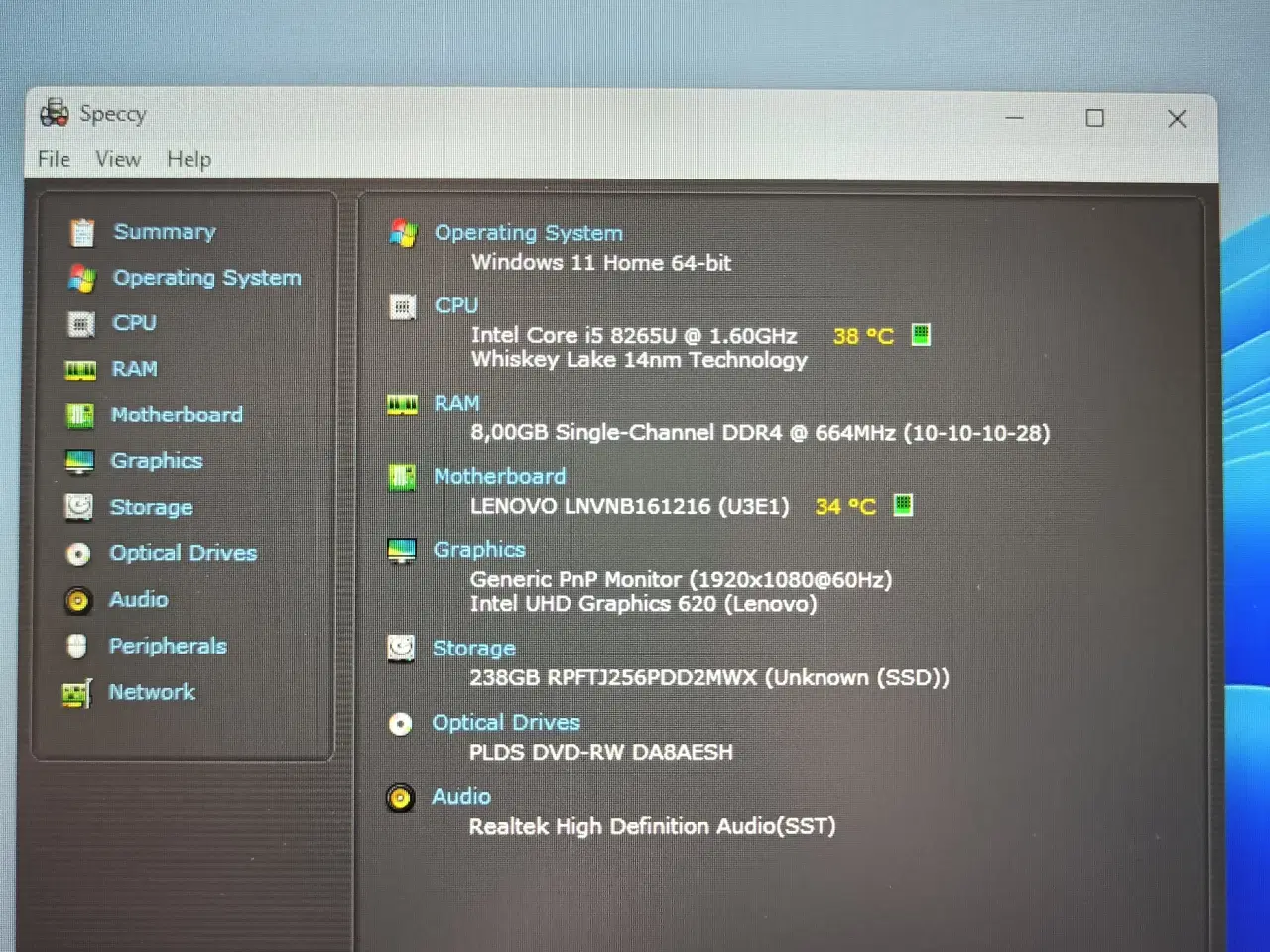Screen dimensions: 1270x952
Task: Click the Motherboard temperature indicator square
Action: tap(903, 505)
